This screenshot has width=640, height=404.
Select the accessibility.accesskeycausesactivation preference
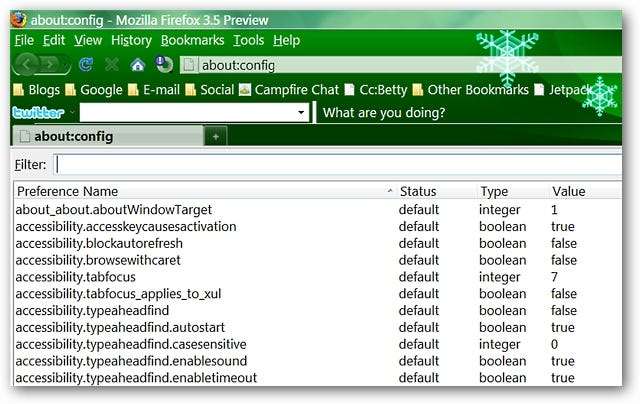pyautogui.click(x=126, y=226)
